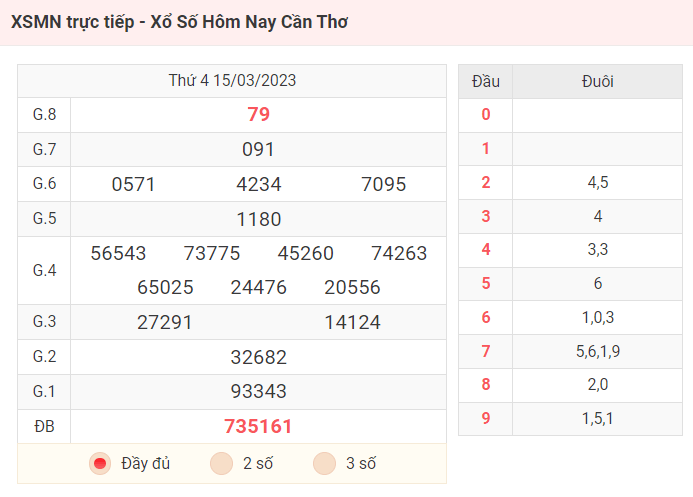Click the G.3 number 14124

(352, 322)
